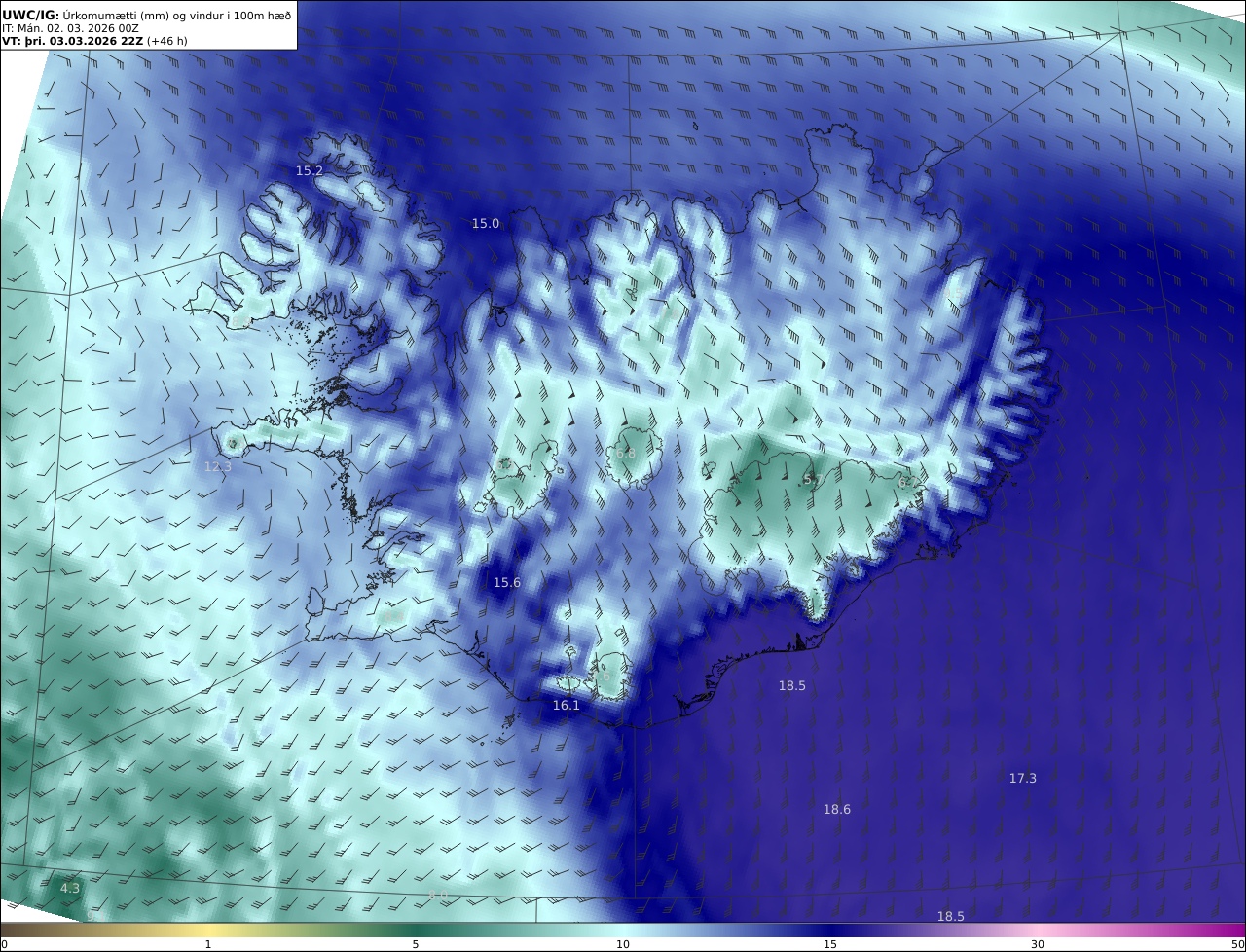Viewport: 1246px width, 952px height.
Task: Click colorbar tick label 50
Action: coord(1238,944)
